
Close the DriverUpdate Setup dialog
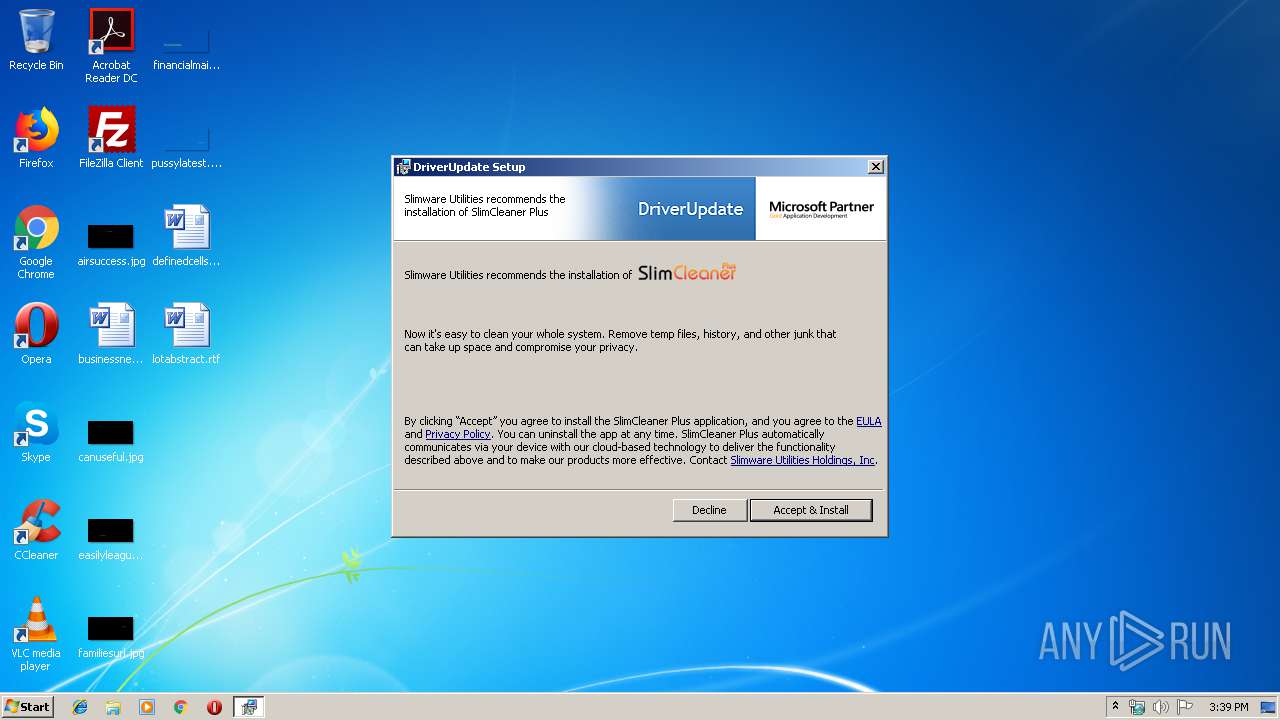875,167
